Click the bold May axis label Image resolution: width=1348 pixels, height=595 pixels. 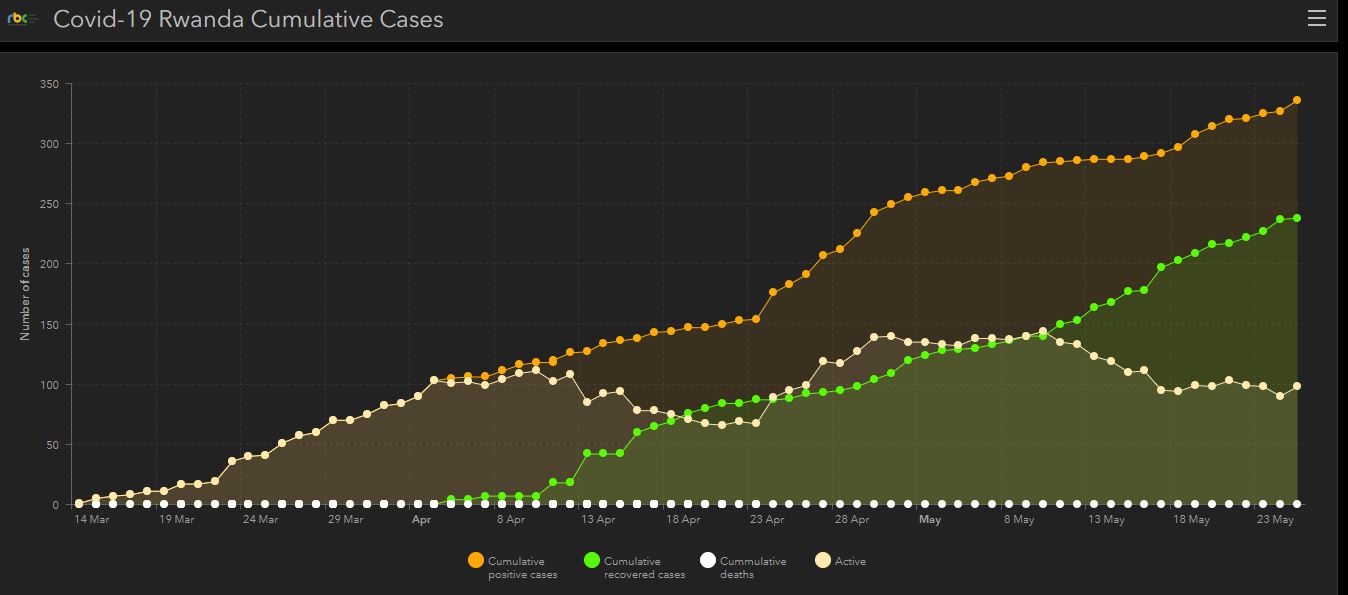tap(930, 520)
